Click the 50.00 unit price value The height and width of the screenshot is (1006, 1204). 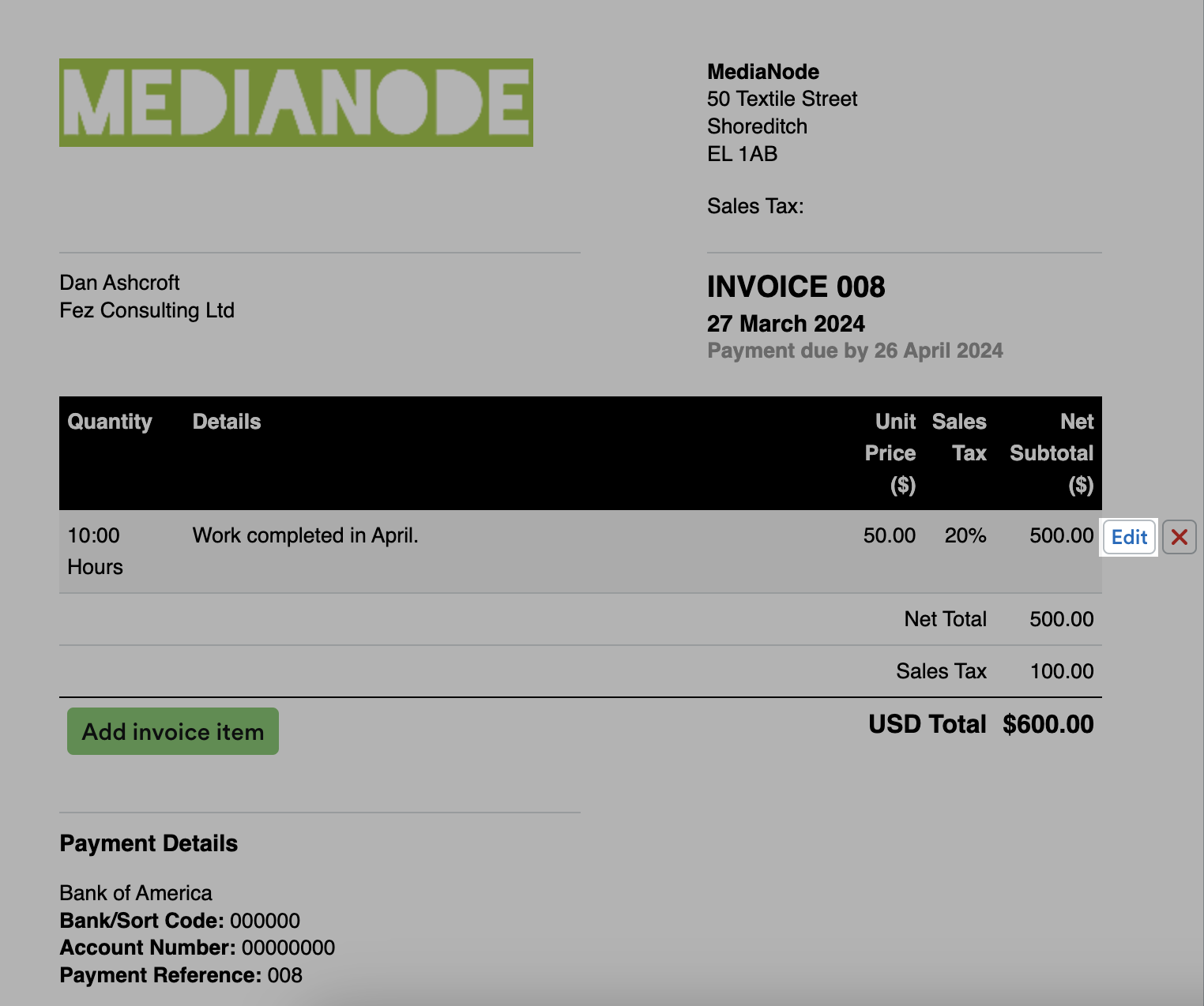point(889,536)
